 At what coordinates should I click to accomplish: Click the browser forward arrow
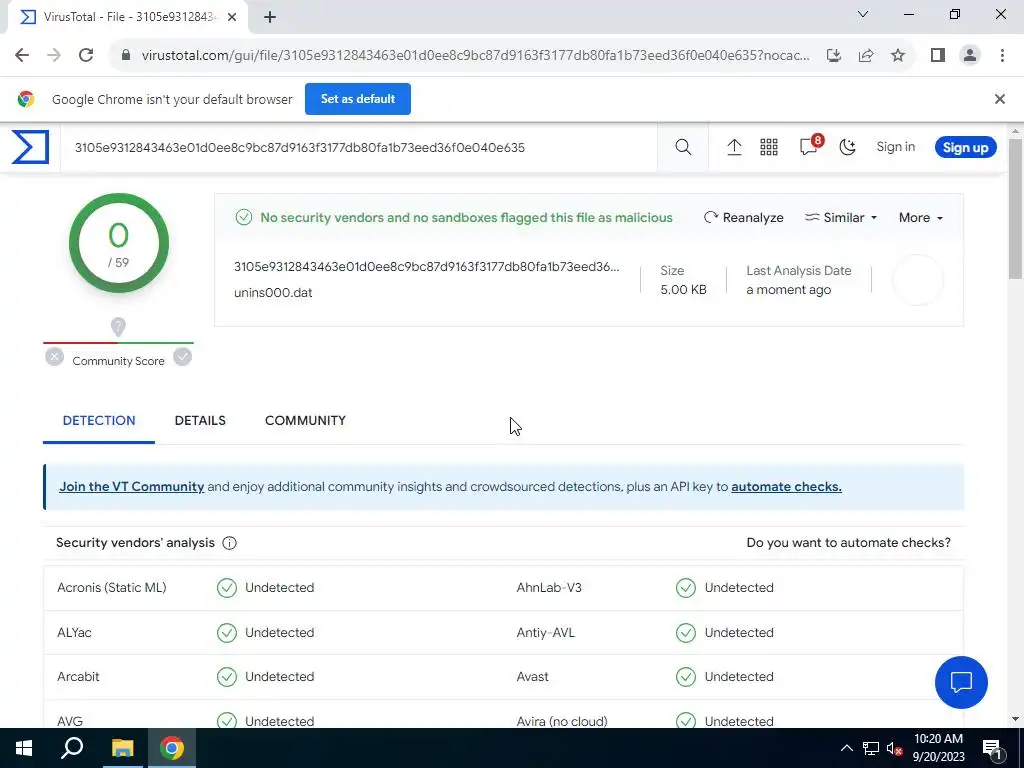[x=54, y=55]
